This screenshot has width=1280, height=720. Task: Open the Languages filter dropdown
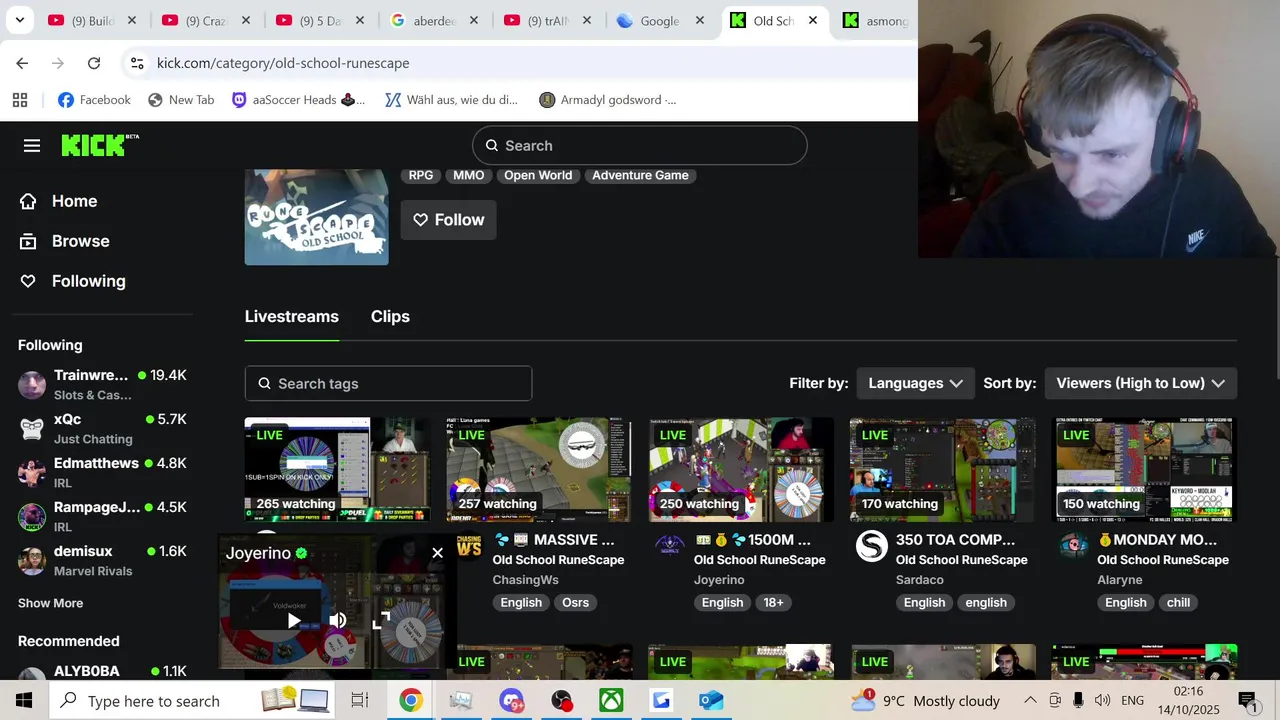[915, 383]
